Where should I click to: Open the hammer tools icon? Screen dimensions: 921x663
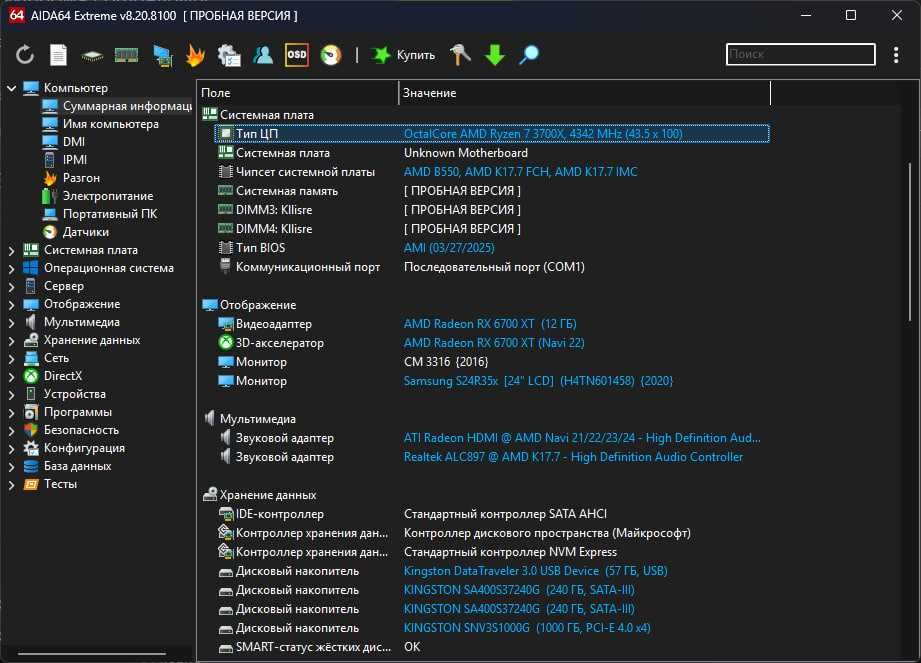(460, 55)
